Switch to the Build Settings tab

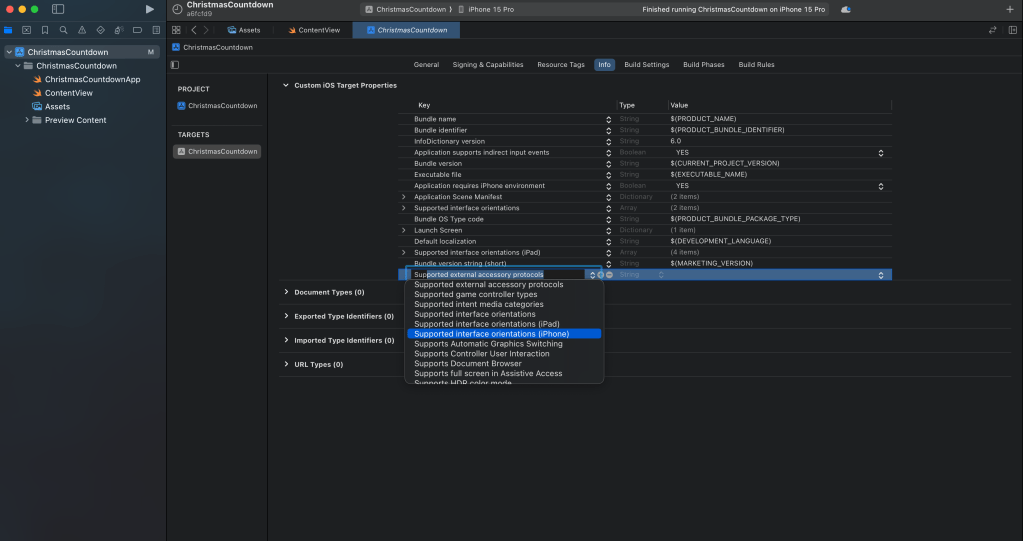tap(646, 65)
